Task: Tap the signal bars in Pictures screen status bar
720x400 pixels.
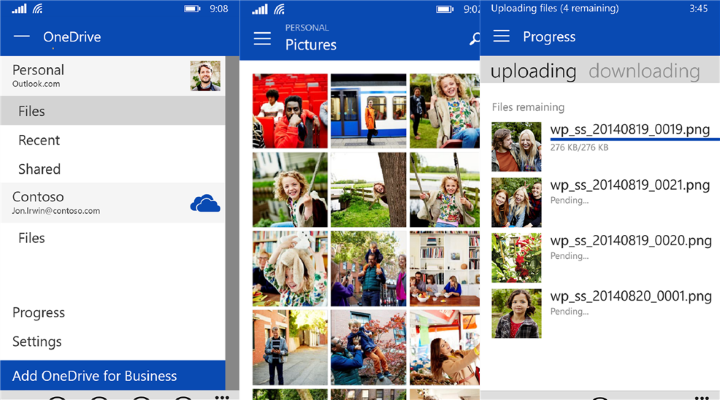Action: (259, 9)
